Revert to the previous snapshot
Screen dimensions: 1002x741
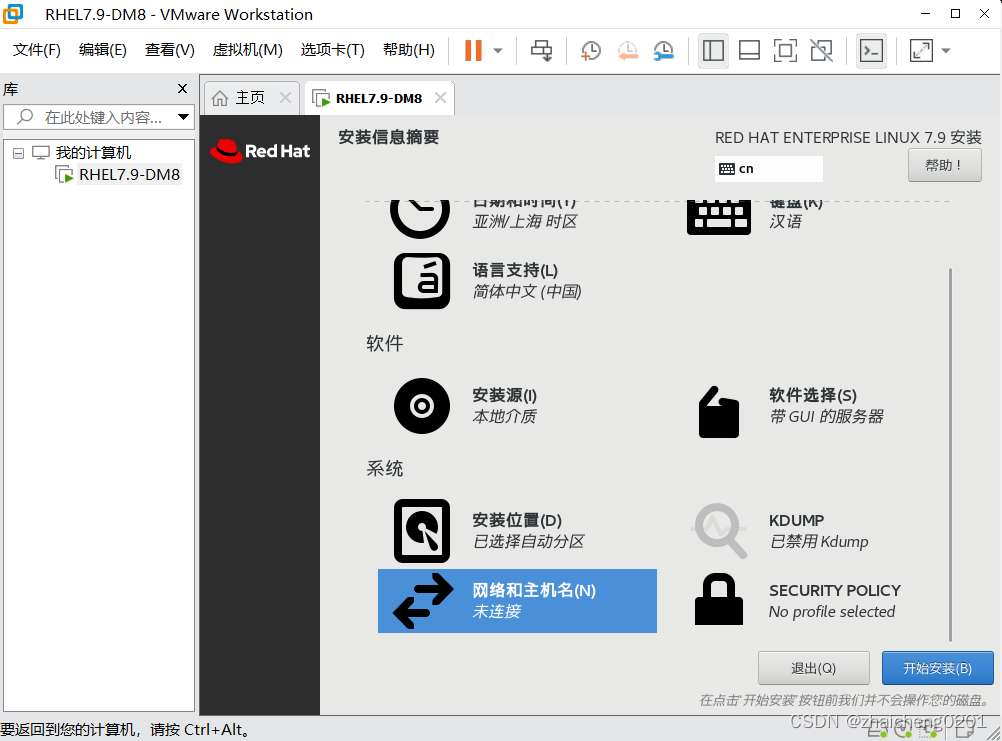(628, 50)
